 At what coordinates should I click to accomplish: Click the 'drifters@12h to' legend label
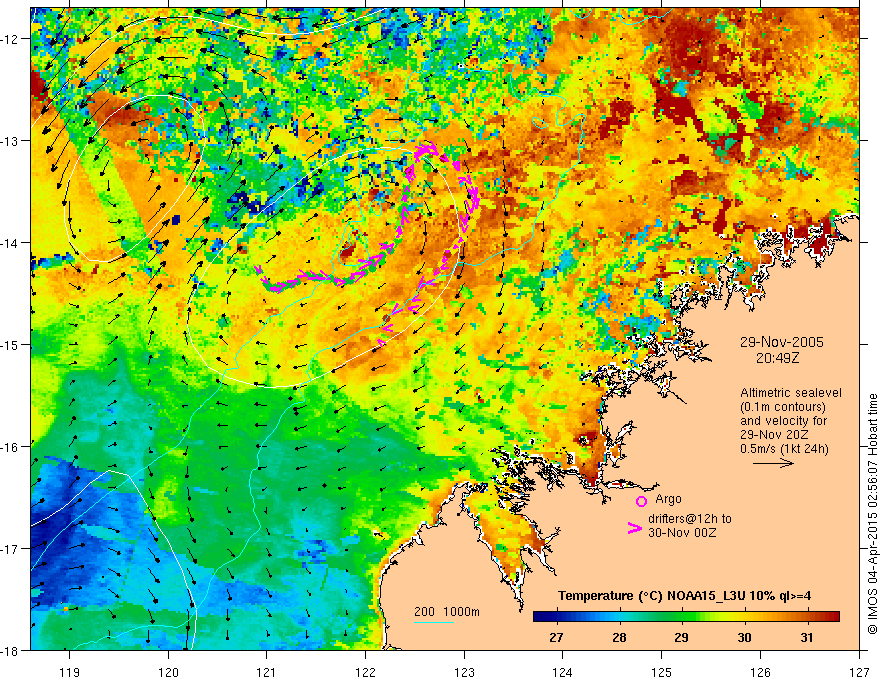tap(690, 518)
